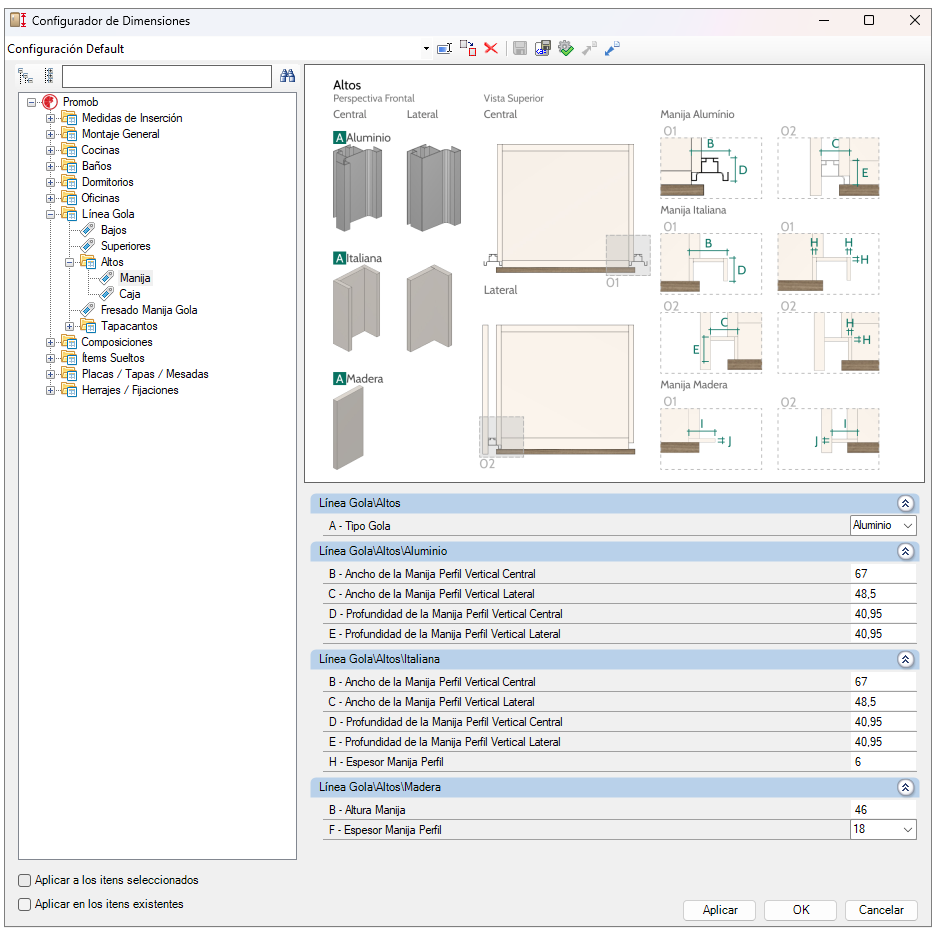This screenshot has width=936, height=934.
Task: Click the collapse all tree icon
Action: [48, 76]
